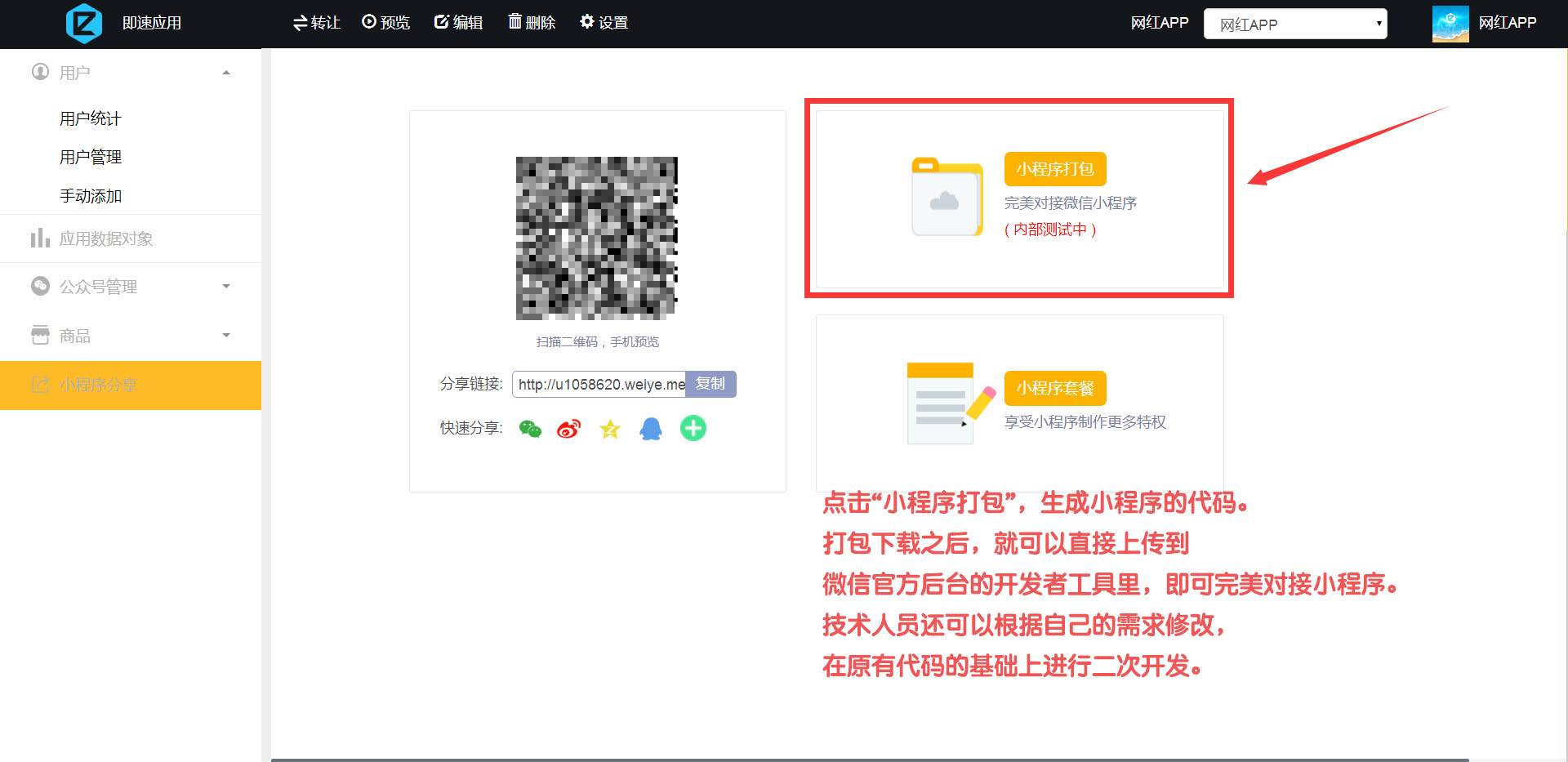The height and width of the screenshot is (762, 1568).
Task: Open the 转让 transfer option
Action: click(x=317, y=23)
